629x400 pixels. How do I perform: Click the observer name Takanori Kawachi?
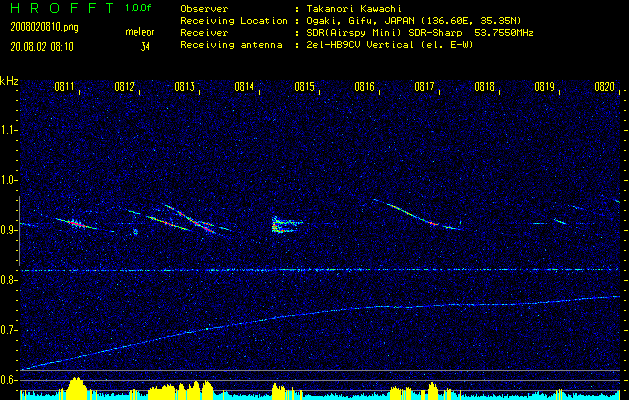(354, 9)
